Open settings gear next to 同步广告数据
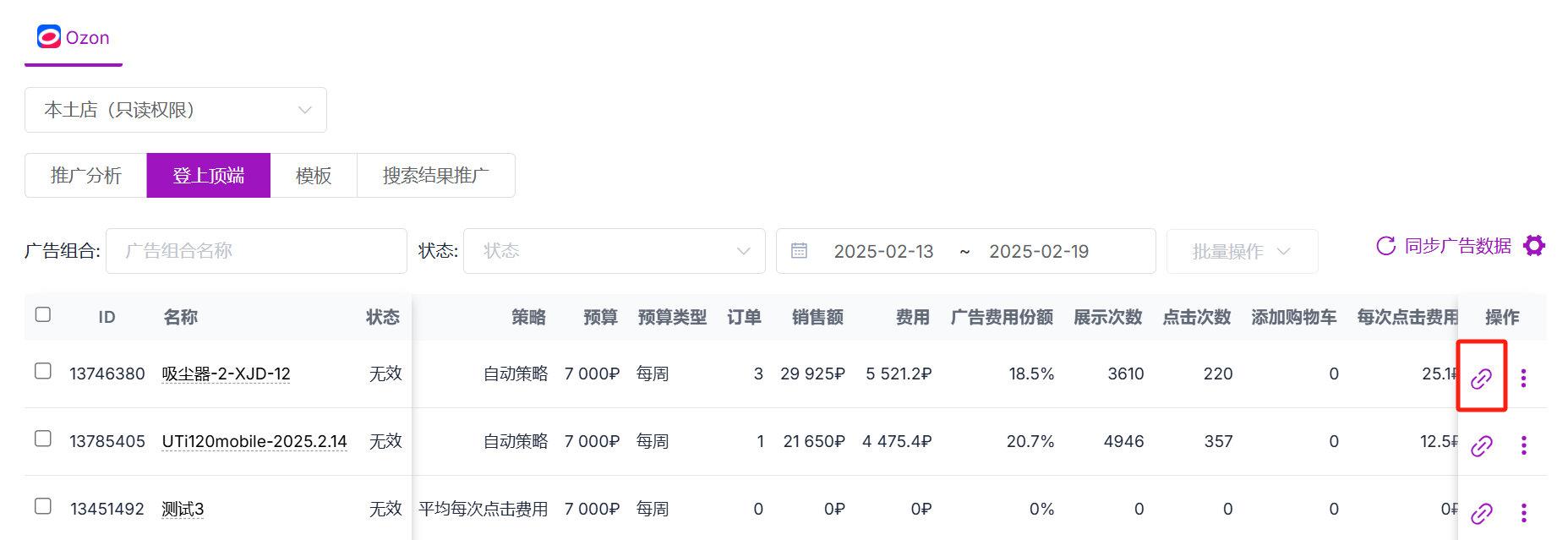Image resolution: width=1568 pixels, height=540 pixels. (x=1534, y=246)
